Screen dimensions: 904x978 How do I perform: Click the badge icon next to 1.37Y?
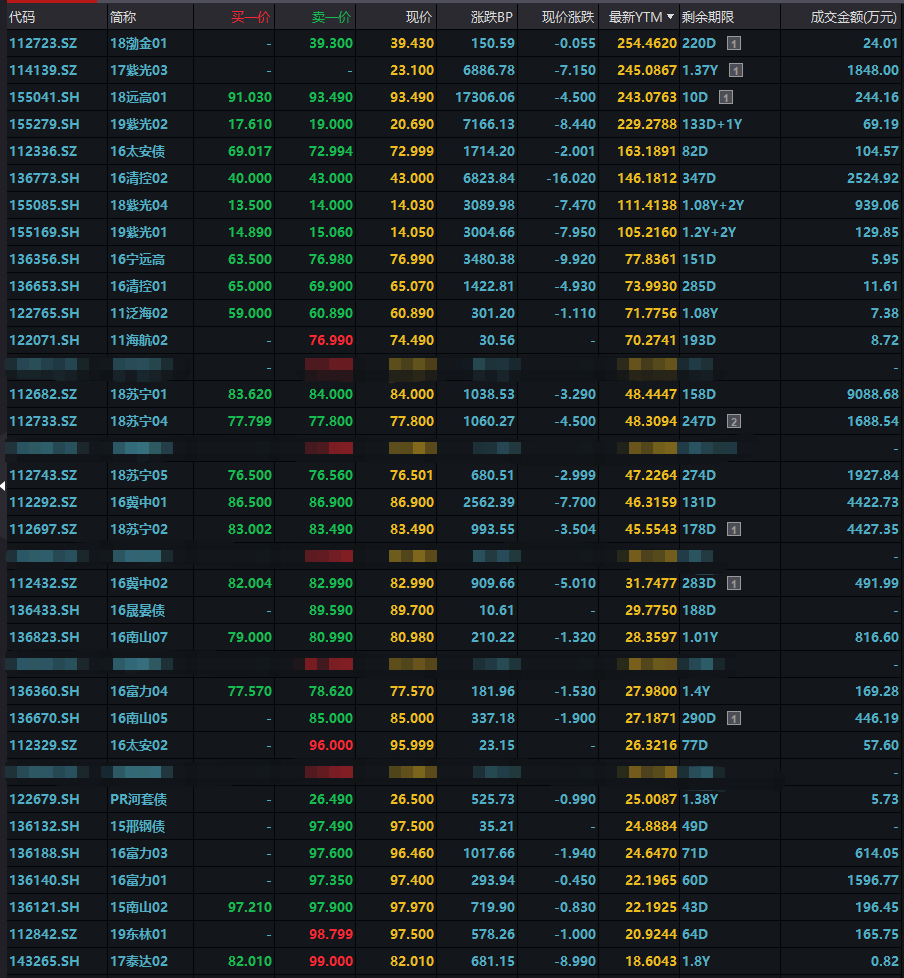(x=736, y=70)
